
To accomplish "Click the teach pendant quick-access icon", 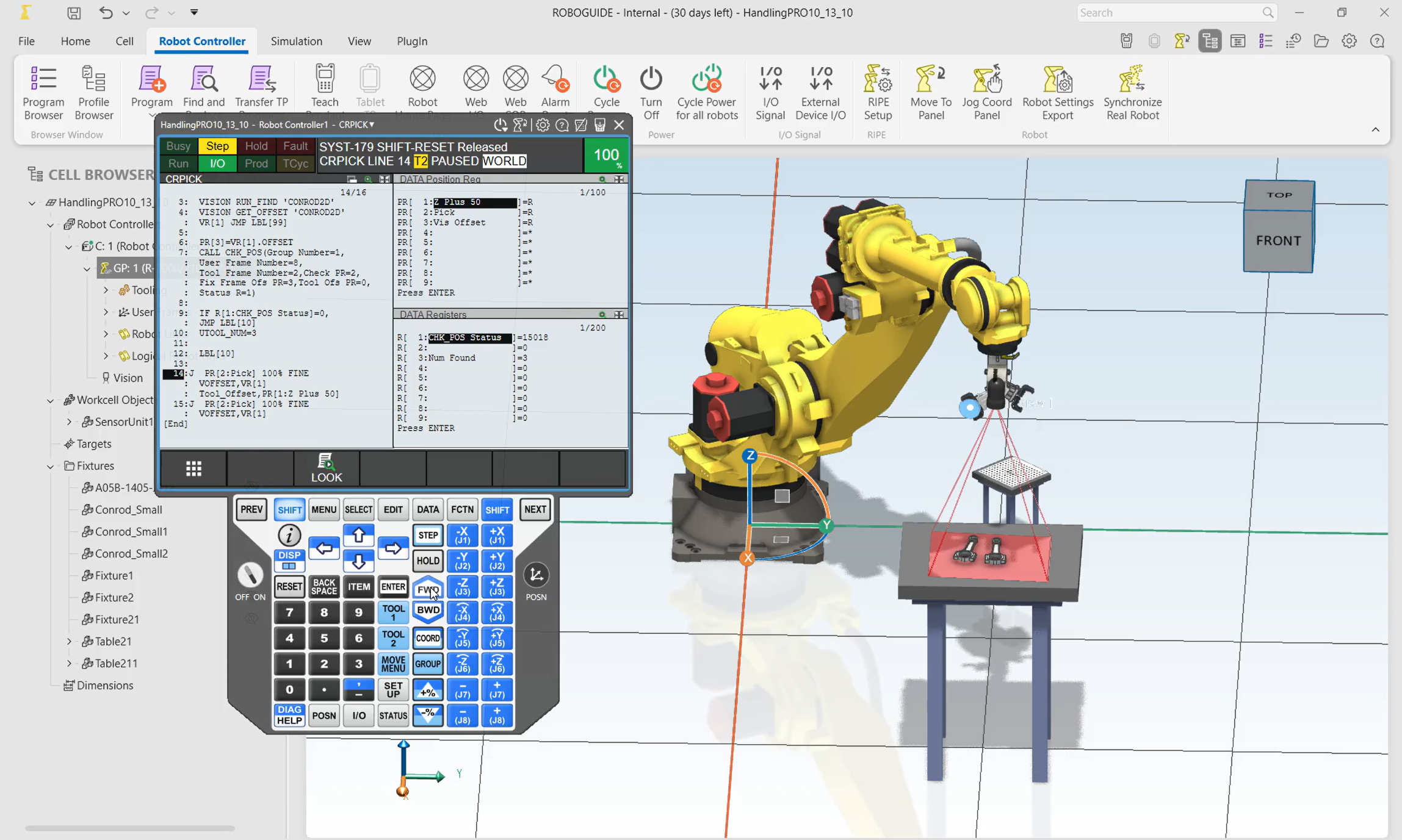I will (x=1127, y=41).
